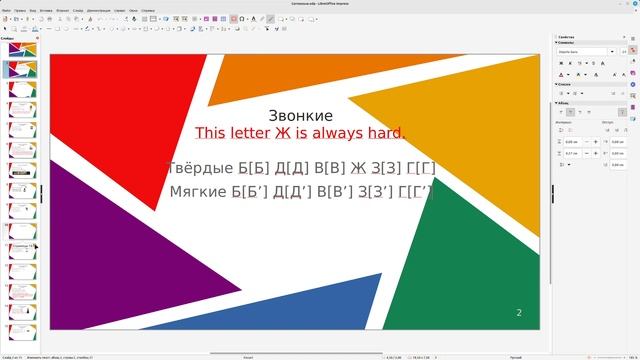Click the Open file icon
Viewport: 640px width, 360px height.
pos(16,19)
